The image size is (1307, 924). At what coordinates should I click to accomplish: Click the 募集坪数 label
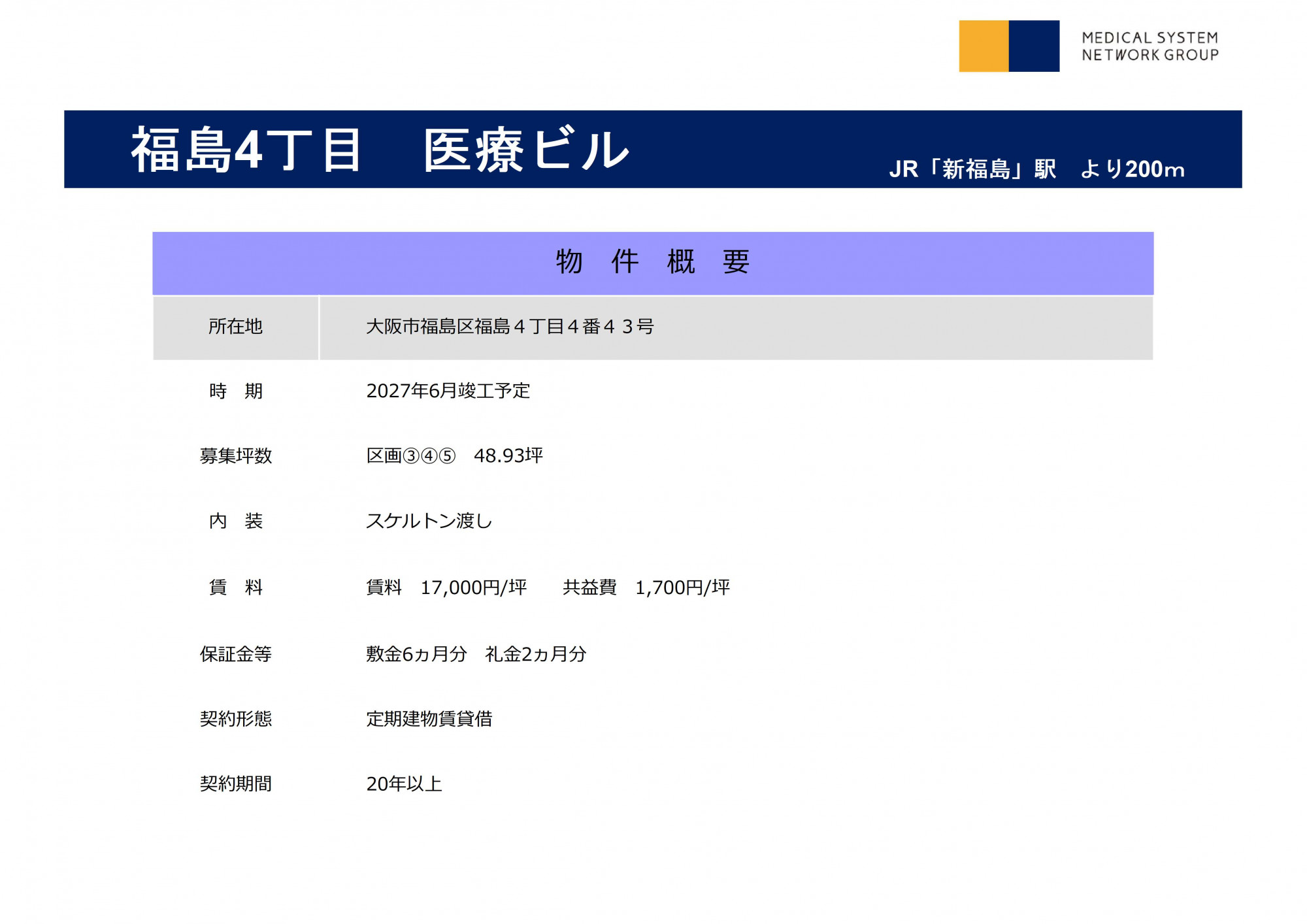(235, 456)
